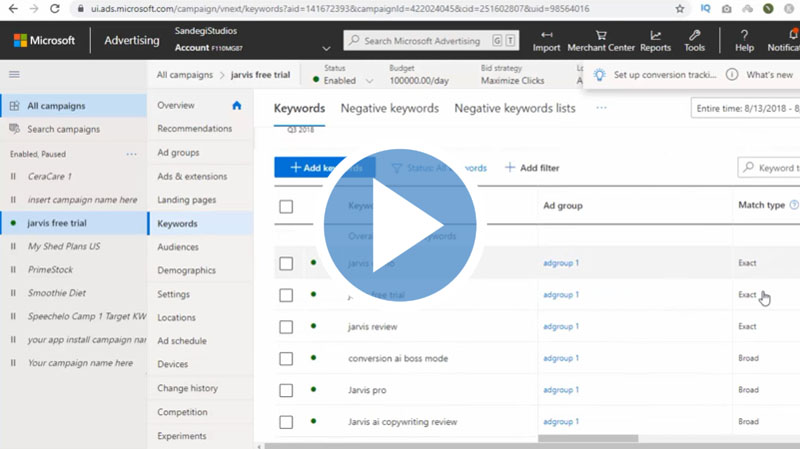Select the Jarvis pro checkbox

pos(286,390)
